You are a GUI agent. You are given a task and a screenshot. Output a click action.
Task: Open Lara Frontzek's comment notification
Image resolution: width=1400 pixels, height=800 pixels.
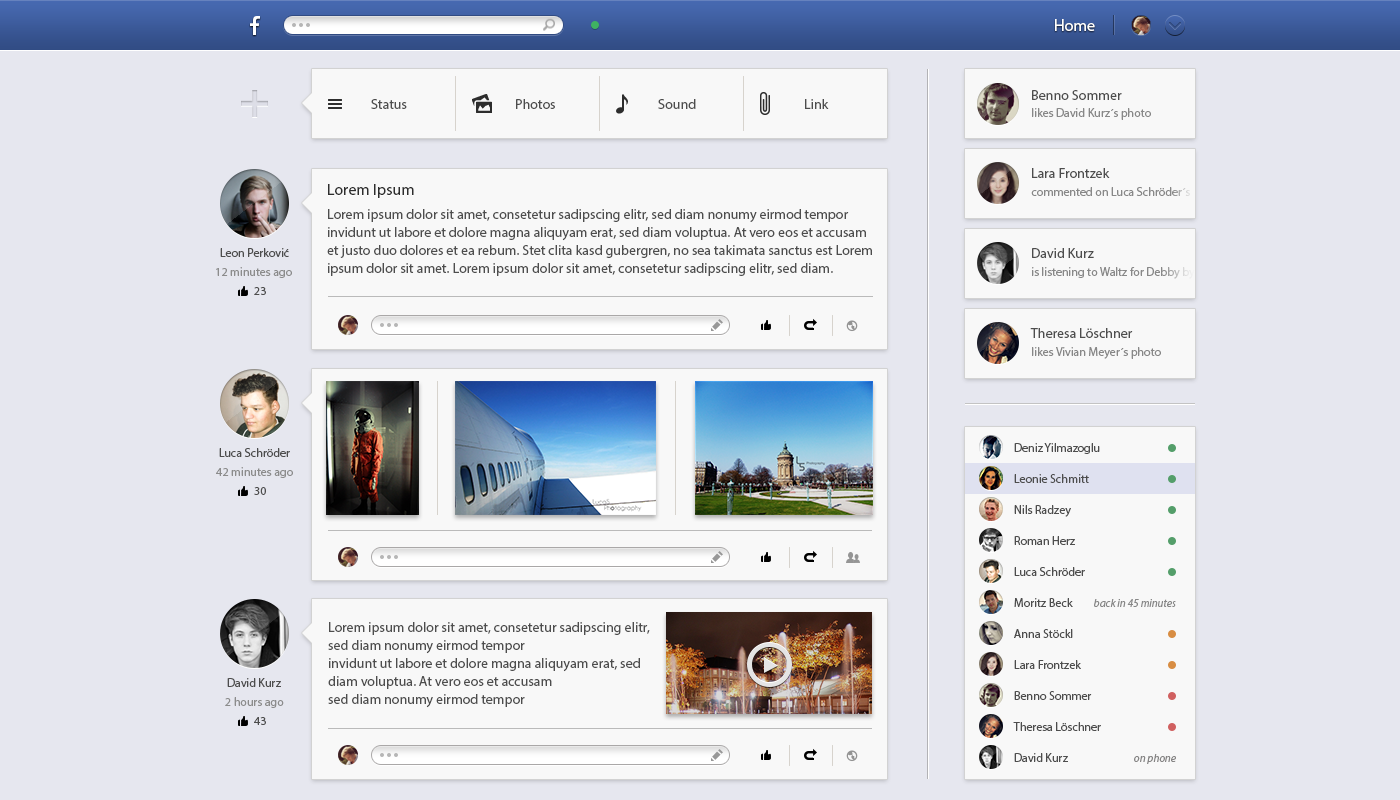(x=1079, y=184)
